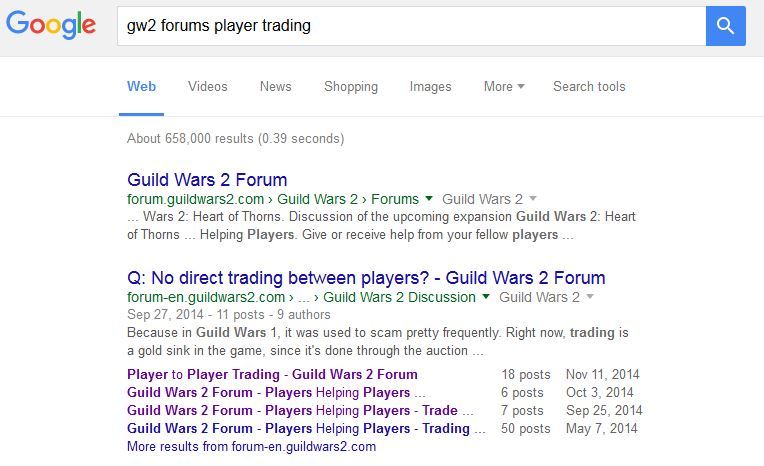Click 'More results from forum-en.guildwars2.com'

point(251,447)
